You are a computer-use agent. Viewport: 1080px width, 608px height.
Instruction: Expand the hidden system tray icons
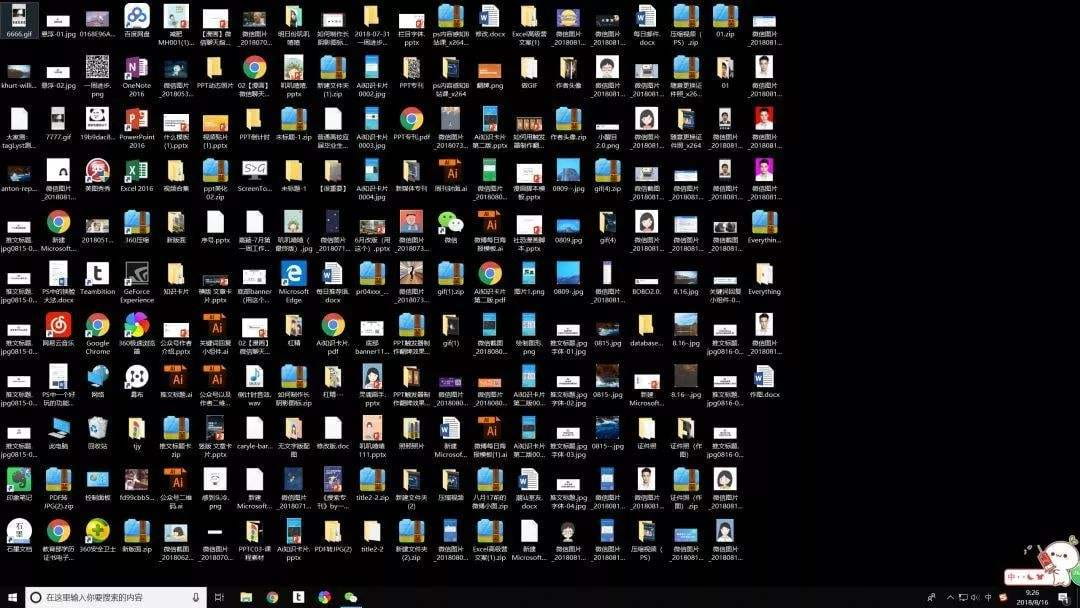coord(951,597)
